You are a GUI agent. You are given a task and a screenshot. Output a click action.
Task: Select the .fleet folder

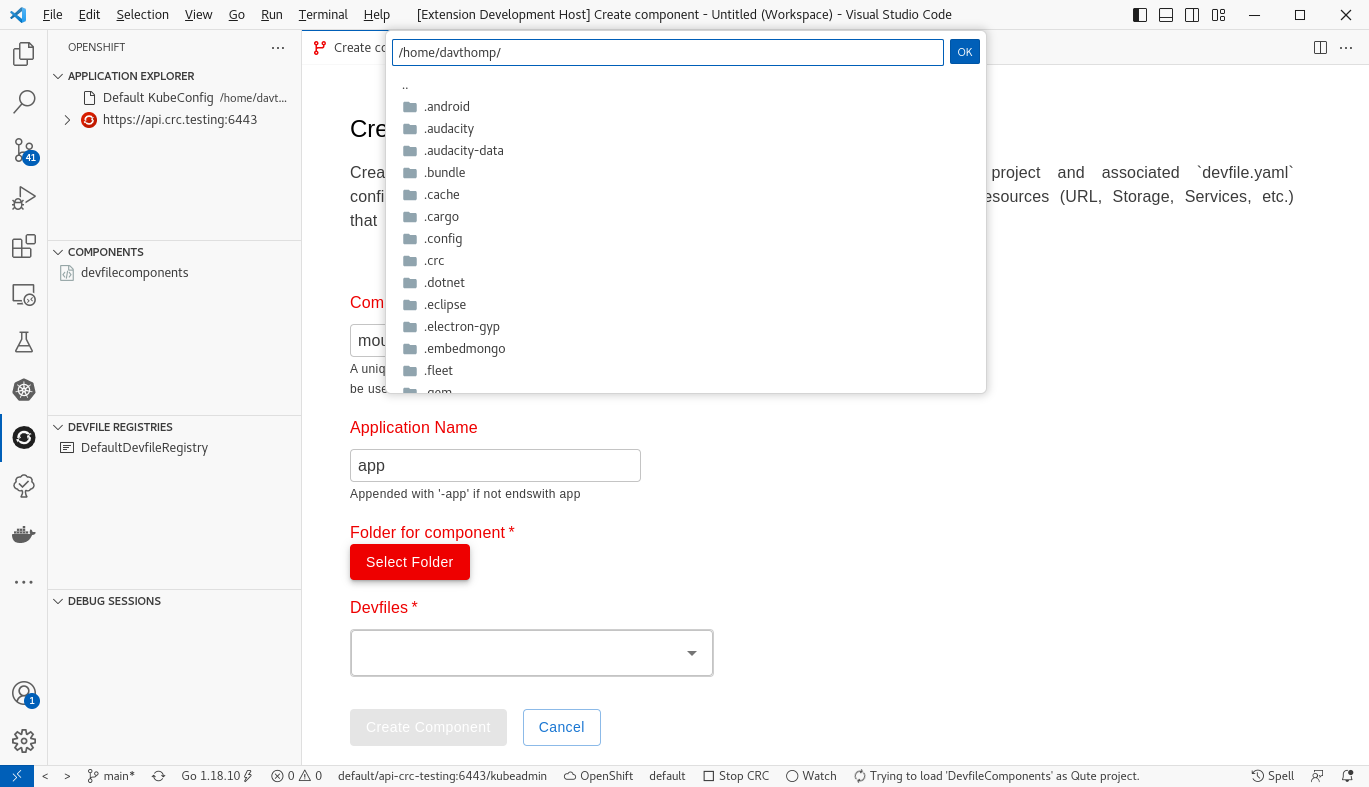[686, 371]
